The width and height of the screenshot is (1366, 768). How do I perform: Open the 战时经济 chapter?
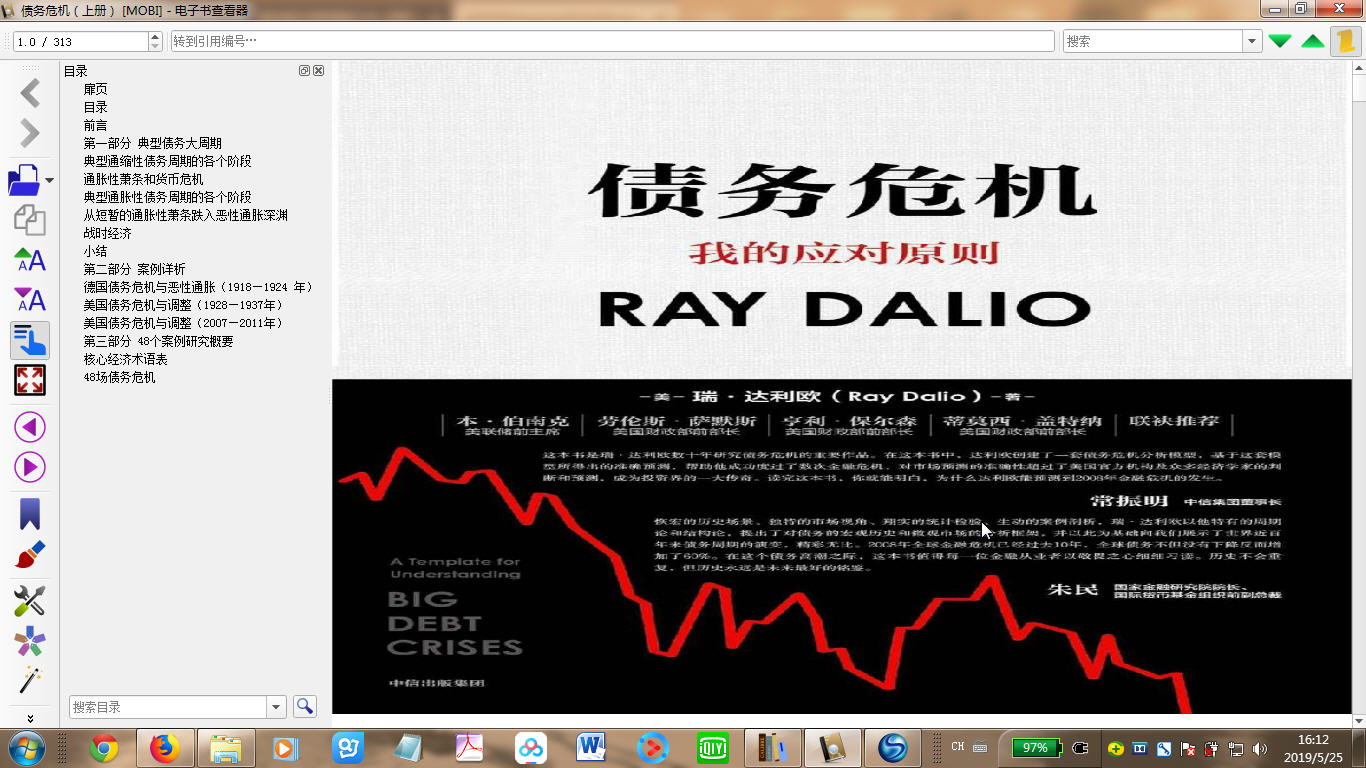(x=108, y=233)
